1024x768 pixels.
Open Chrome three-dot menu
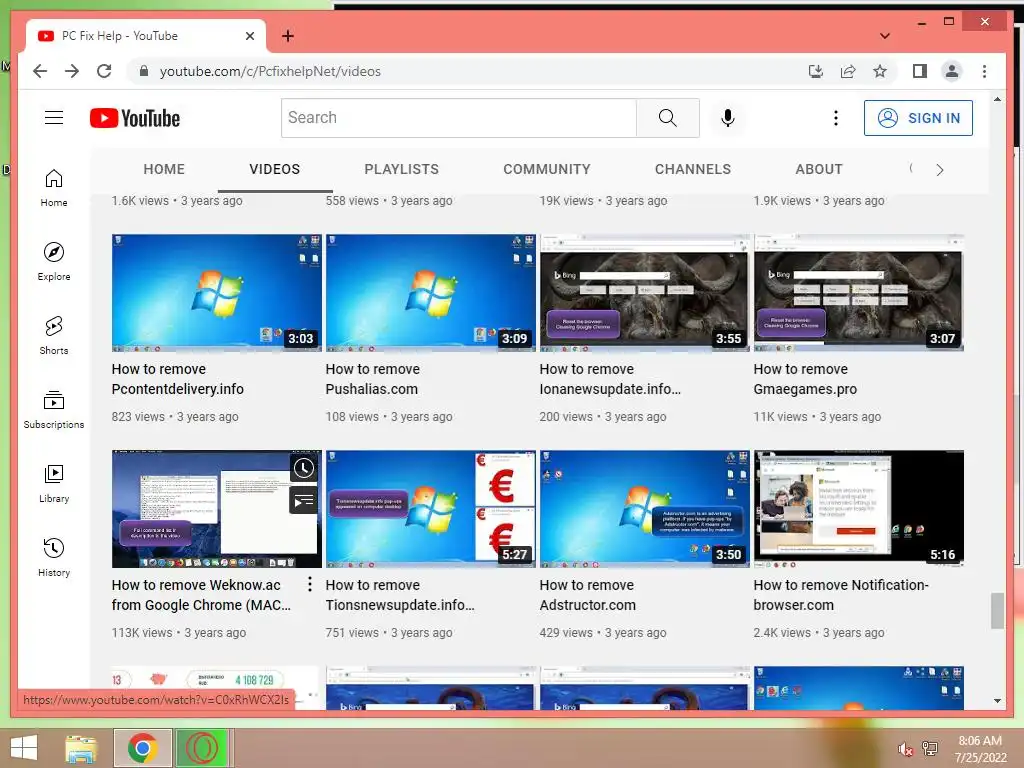coord(984,71)
